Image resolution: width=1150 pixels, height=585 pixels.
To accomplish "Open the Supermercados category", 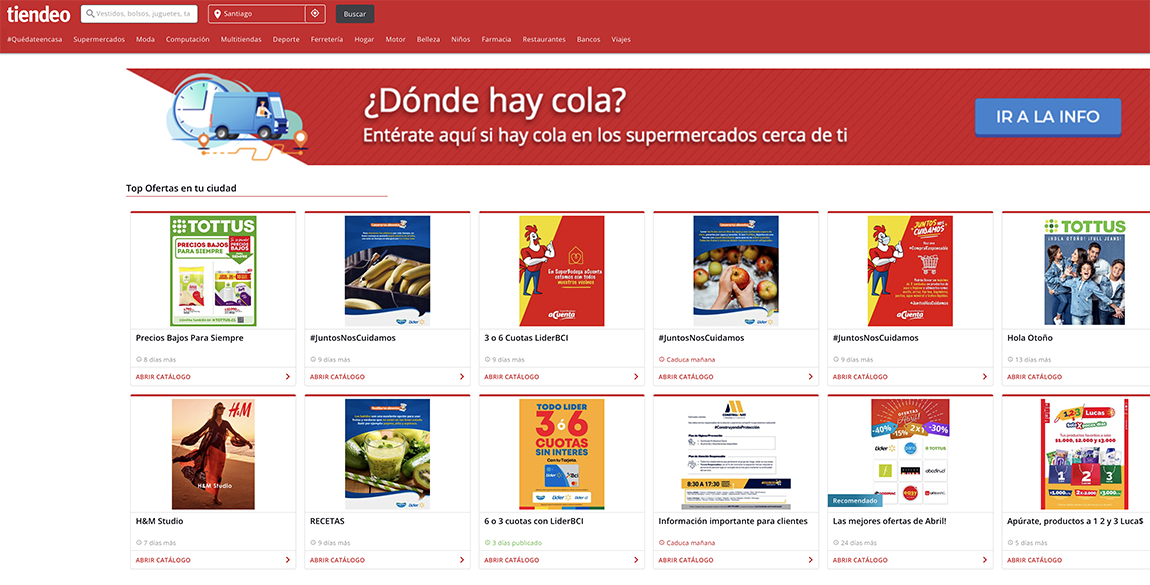I will tap(99, 40).
